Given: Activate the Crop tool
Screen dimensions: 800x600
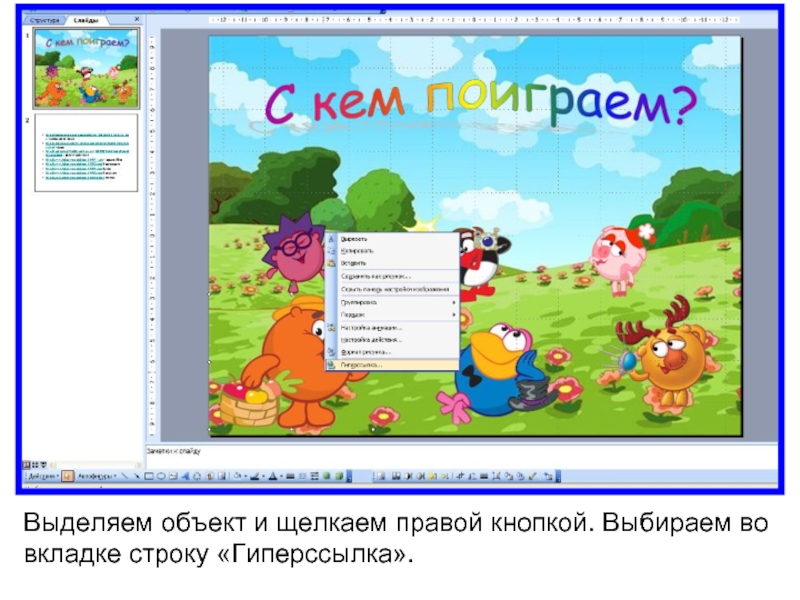Looking at the screenshot, I should coord(460,477).
